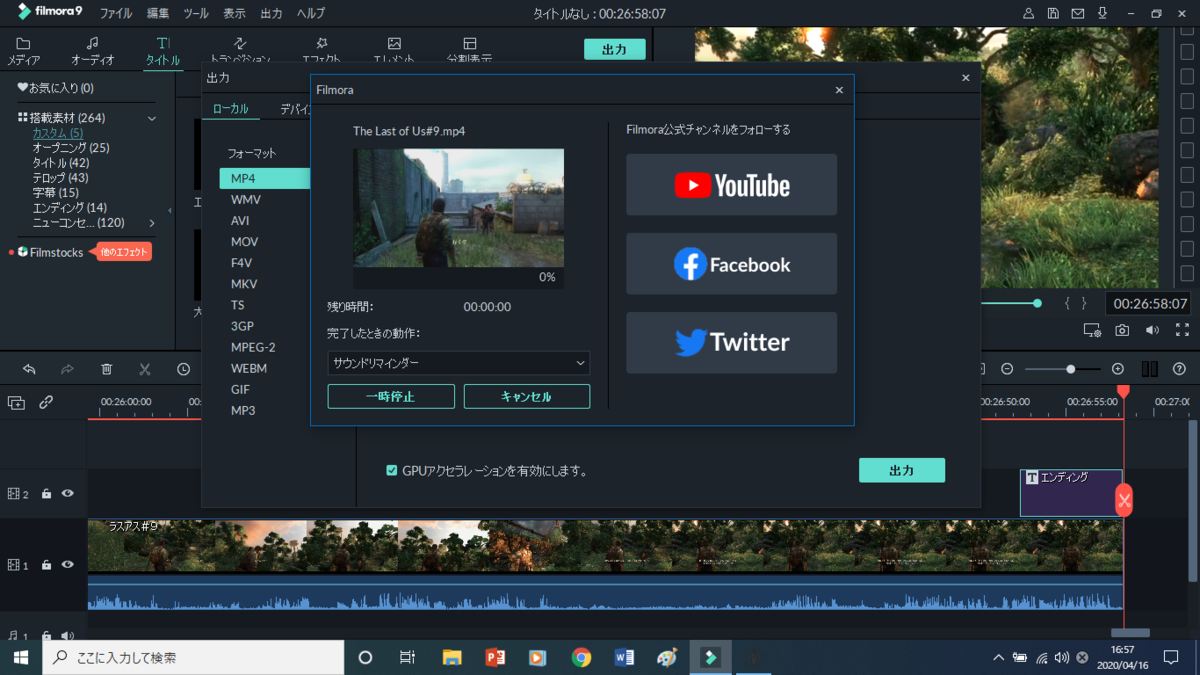This screenshot has width=1200, height=675.
Task: Toggle the chain link auto-ripple icon
Action: 46,403
